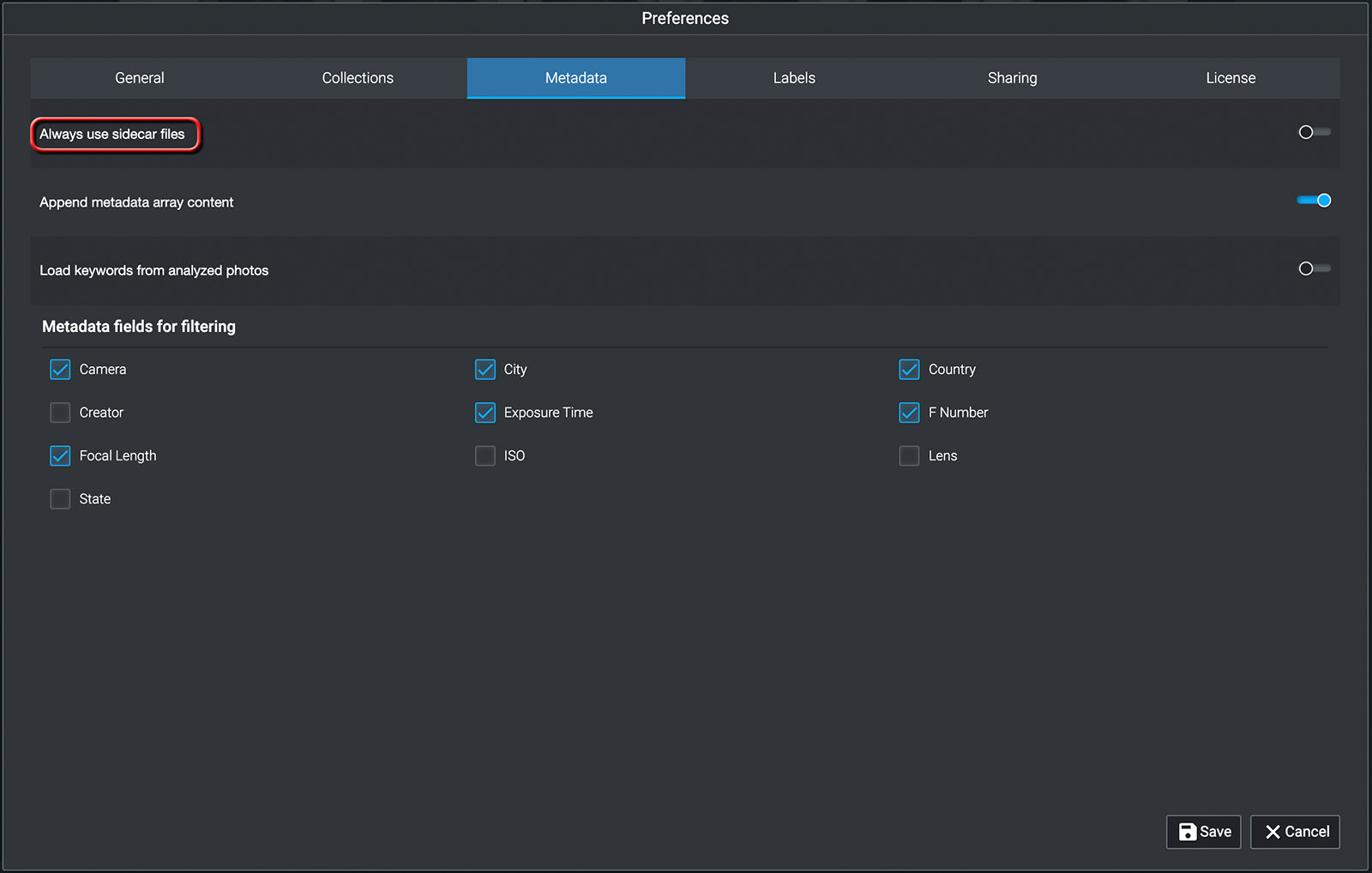The width and height of the screenshot is (1372, 873).
Task: Uncheck the Camera filter checkbox
Action: pyautogui.click(x=60, y=370)
